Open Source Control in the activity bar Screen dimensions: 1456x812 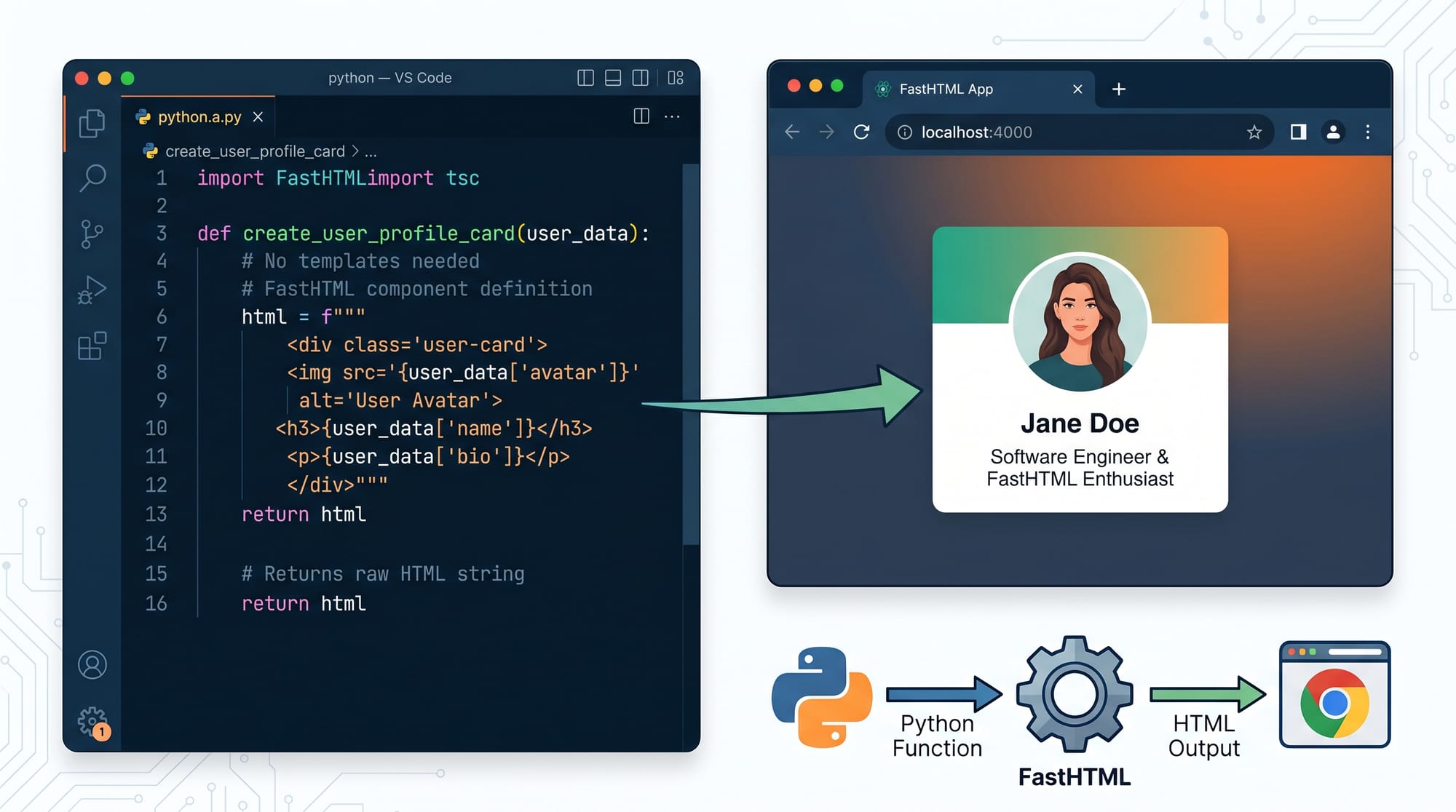point(92,234)
